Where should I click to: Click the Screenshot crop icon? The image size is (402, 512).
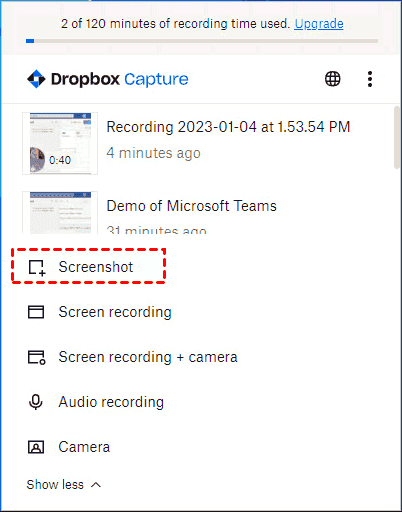tap(37, 268)
